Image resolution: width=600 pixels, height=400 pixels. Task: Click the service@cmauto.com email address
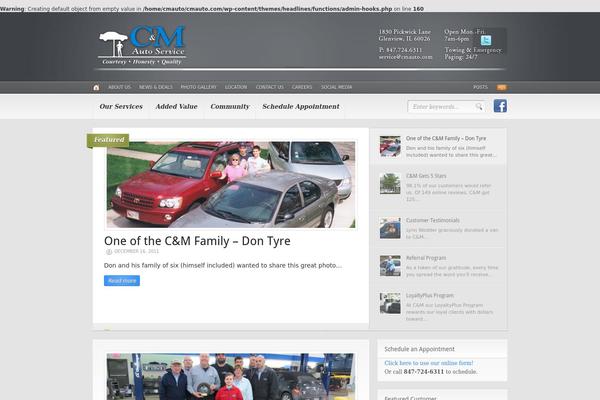(x=405, y=57)
